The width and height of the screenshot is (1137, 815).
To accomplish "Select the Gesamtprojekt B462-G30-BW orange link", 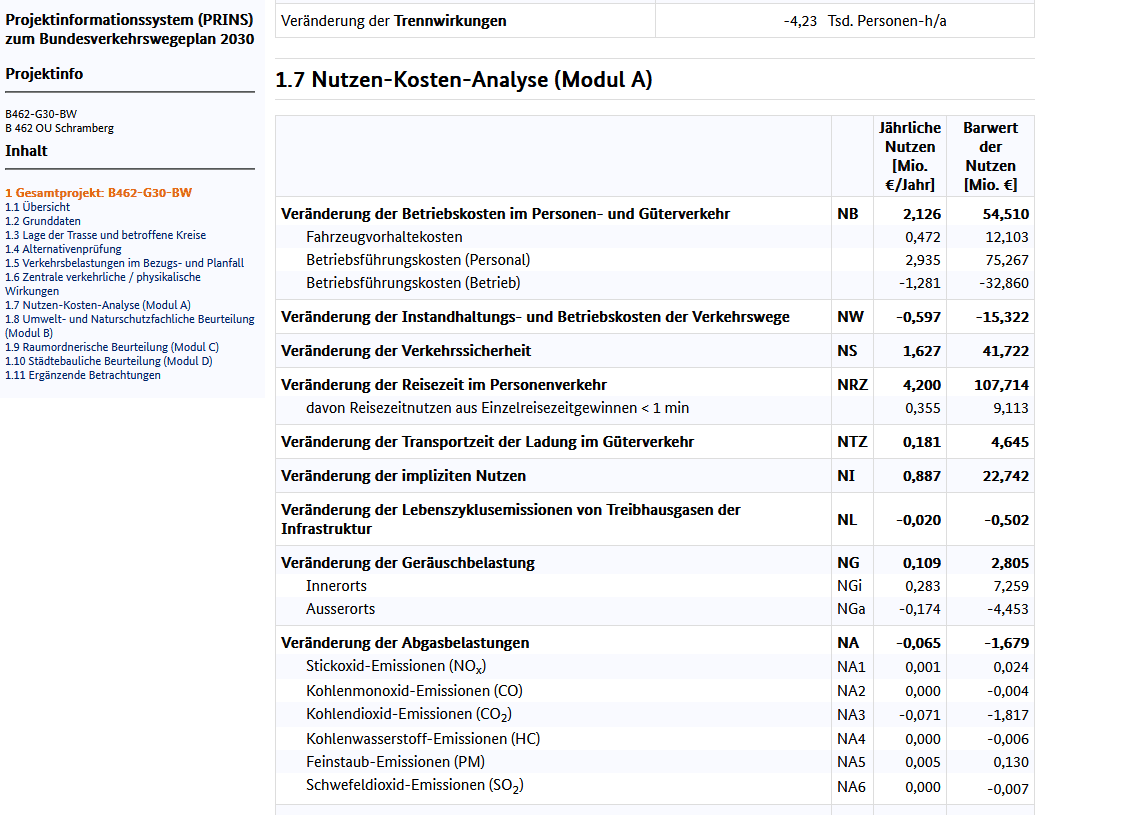I will 98,192.
